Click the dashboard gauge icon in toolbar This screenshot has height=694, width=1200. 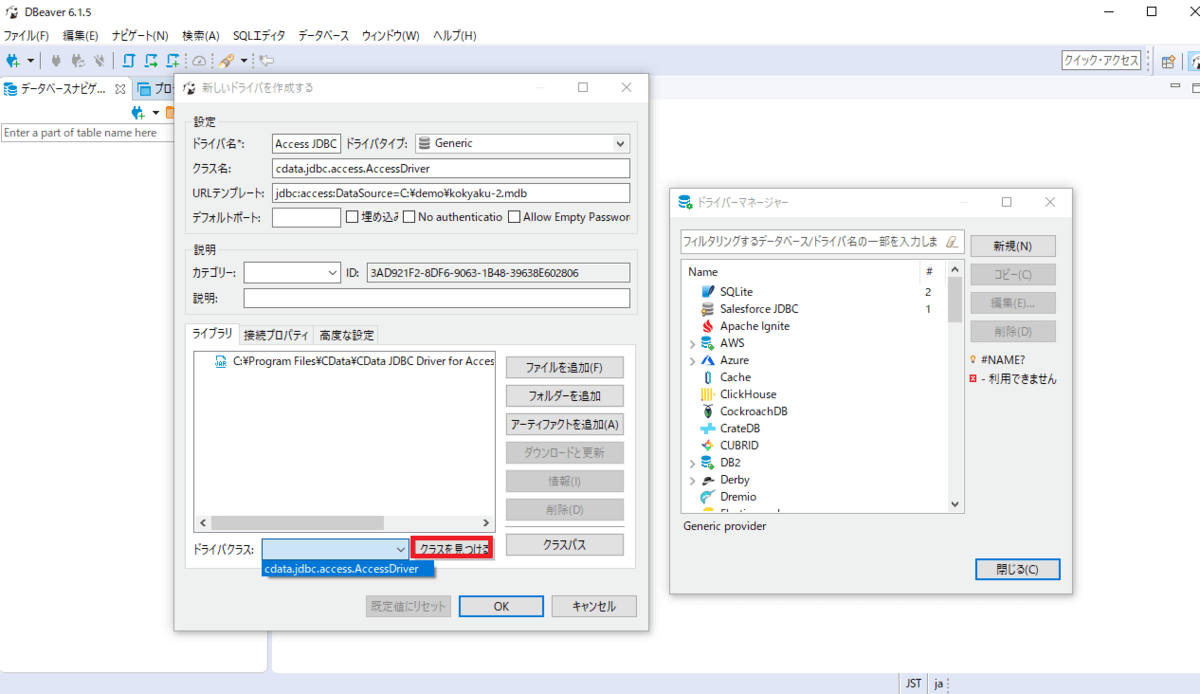point(199,60)
